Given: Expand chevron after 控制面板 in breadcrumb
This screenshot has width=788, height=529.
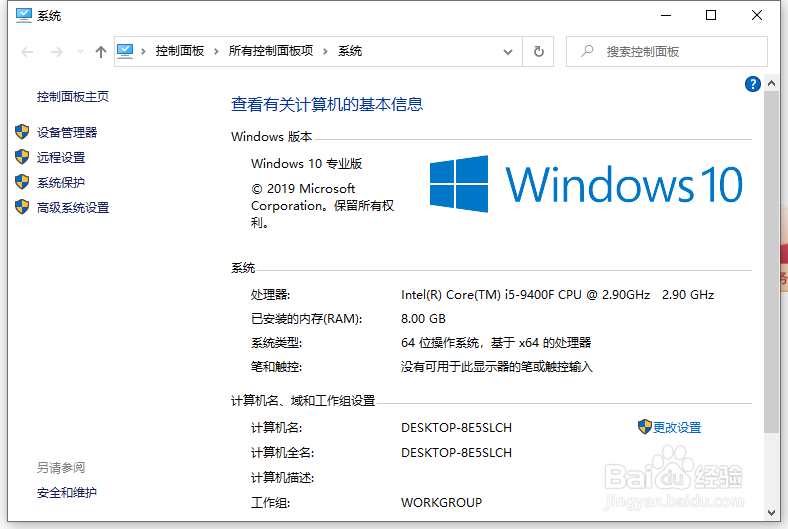Looking at the screenshot, I should point(217,51).
